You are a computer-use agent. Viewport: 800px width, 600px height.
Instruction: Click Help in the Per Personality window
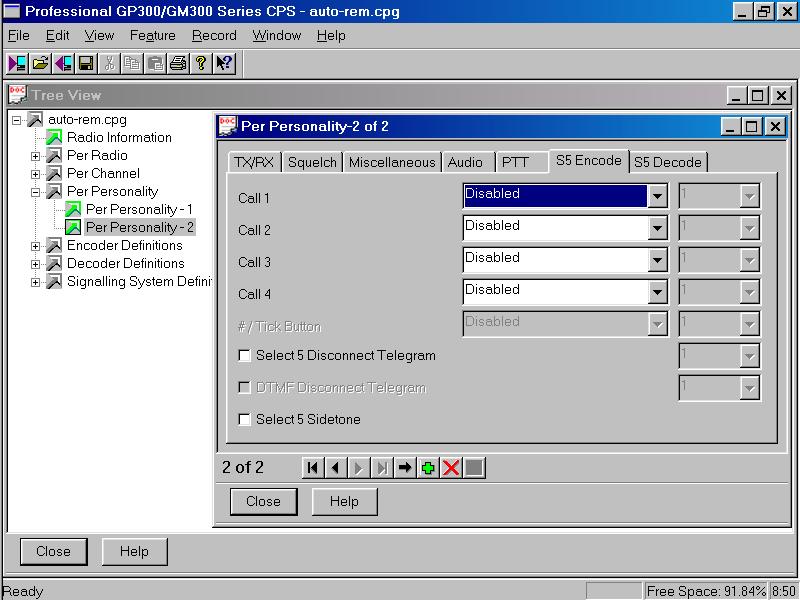(x=344, y=502)
